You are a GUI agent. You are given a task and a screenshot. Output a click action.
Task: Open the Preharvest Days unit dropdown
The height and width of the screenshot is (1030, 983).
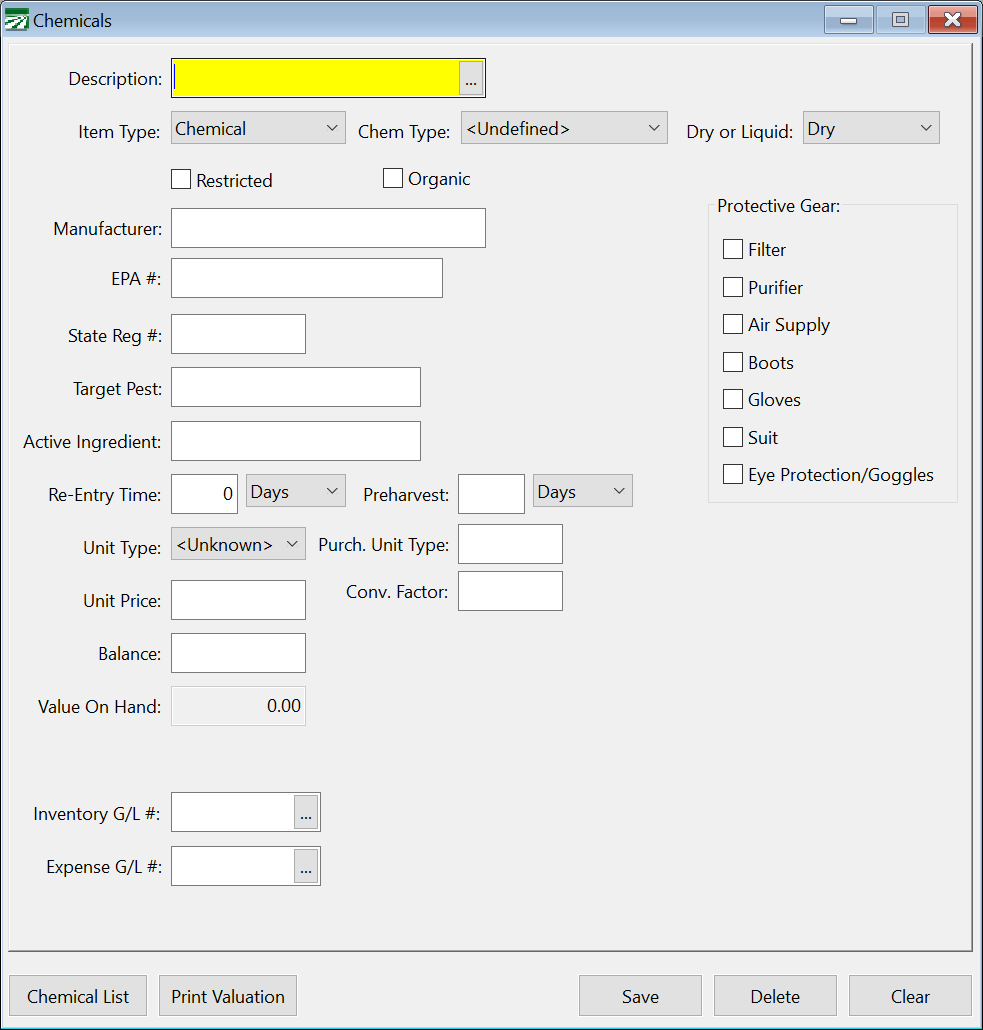point(582,492)
